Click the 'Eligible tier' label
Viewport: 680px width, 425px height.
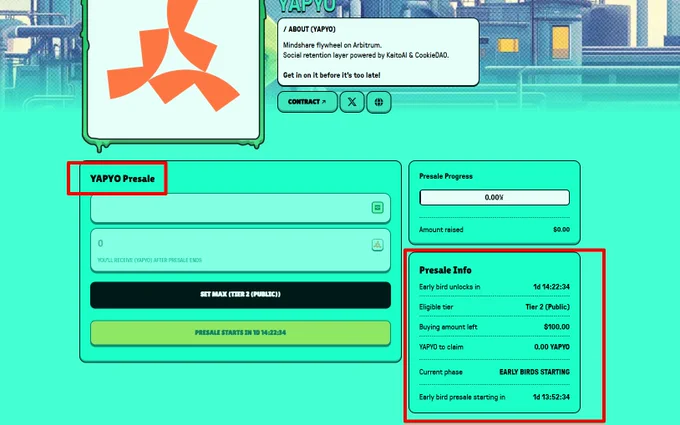(436, 307)
